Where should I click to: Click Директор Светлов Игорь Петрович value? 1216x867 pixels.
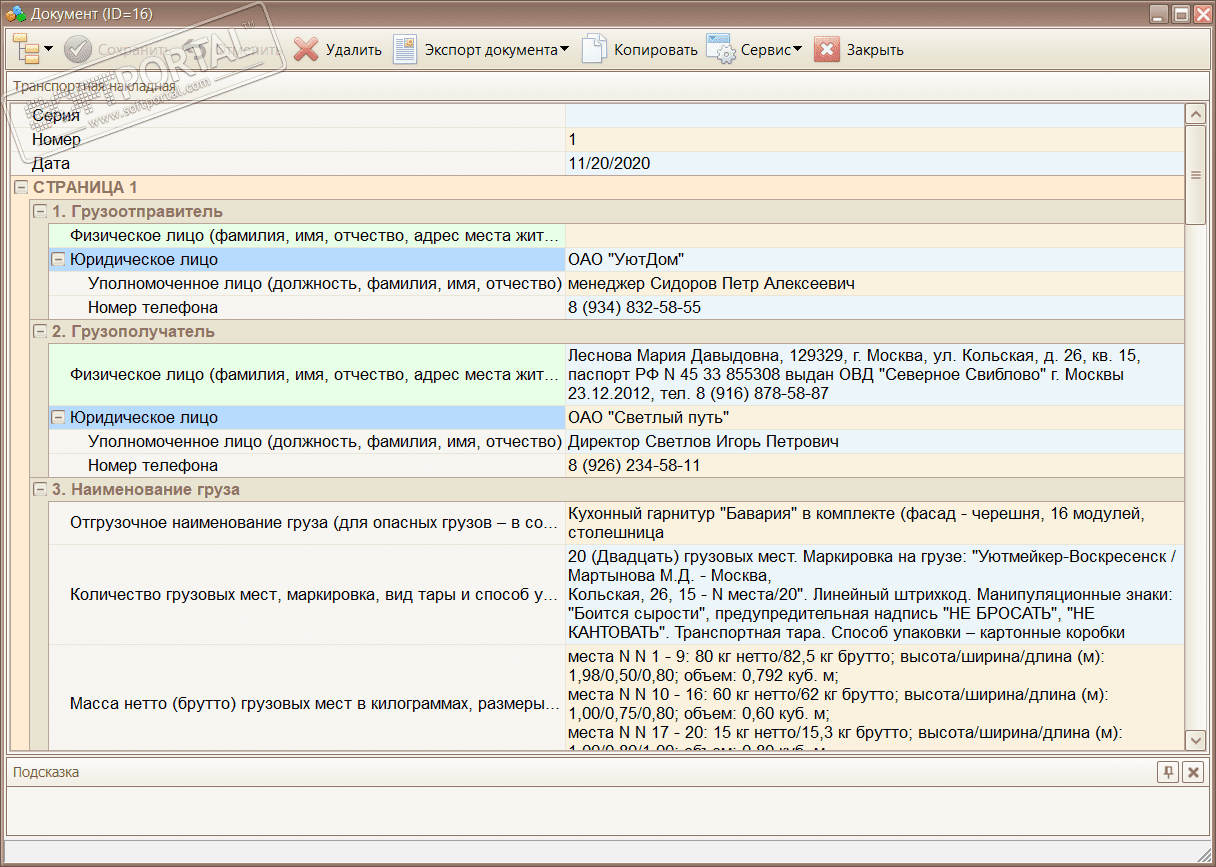703,441
